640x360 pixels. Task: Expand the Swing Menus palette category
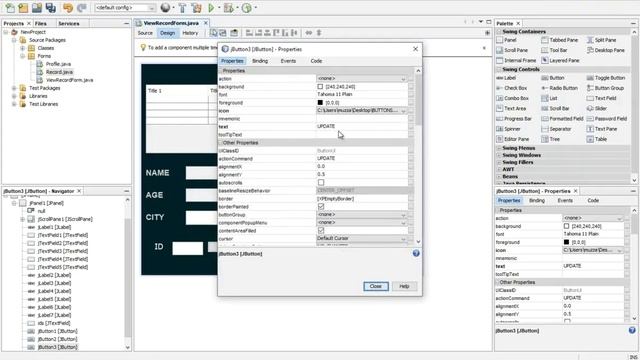(x=499, y=148)
